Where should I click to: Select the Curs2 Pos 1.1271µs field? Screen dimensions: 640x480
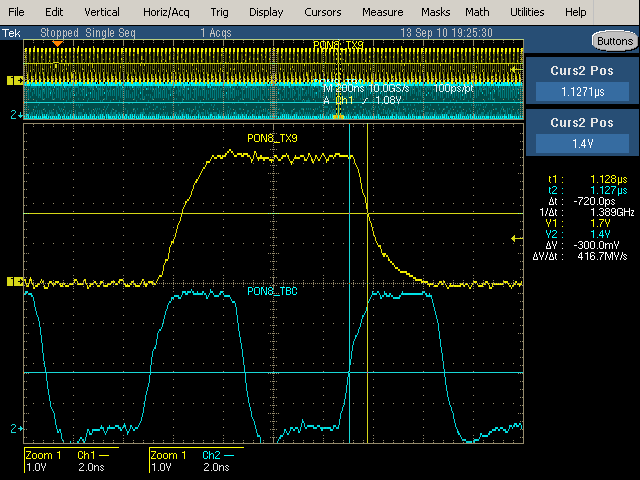click(582, 92)
